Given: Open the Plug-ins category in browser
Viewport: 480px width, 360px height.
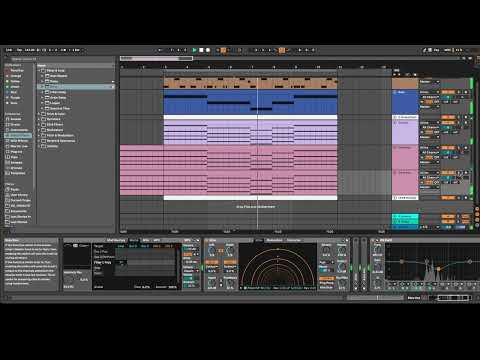Looking at the screenshot, I should [x=16, y=152].
